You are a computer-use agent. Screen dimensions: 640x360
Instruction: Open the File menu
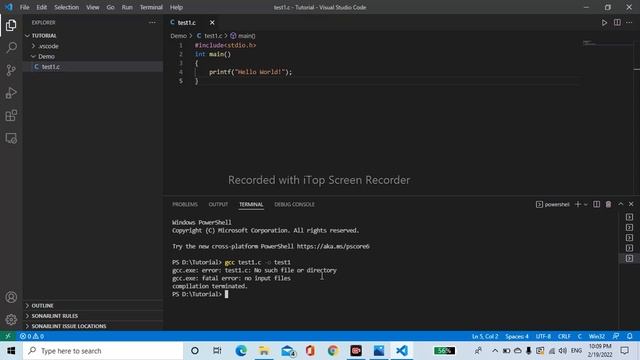pos(24,7)
